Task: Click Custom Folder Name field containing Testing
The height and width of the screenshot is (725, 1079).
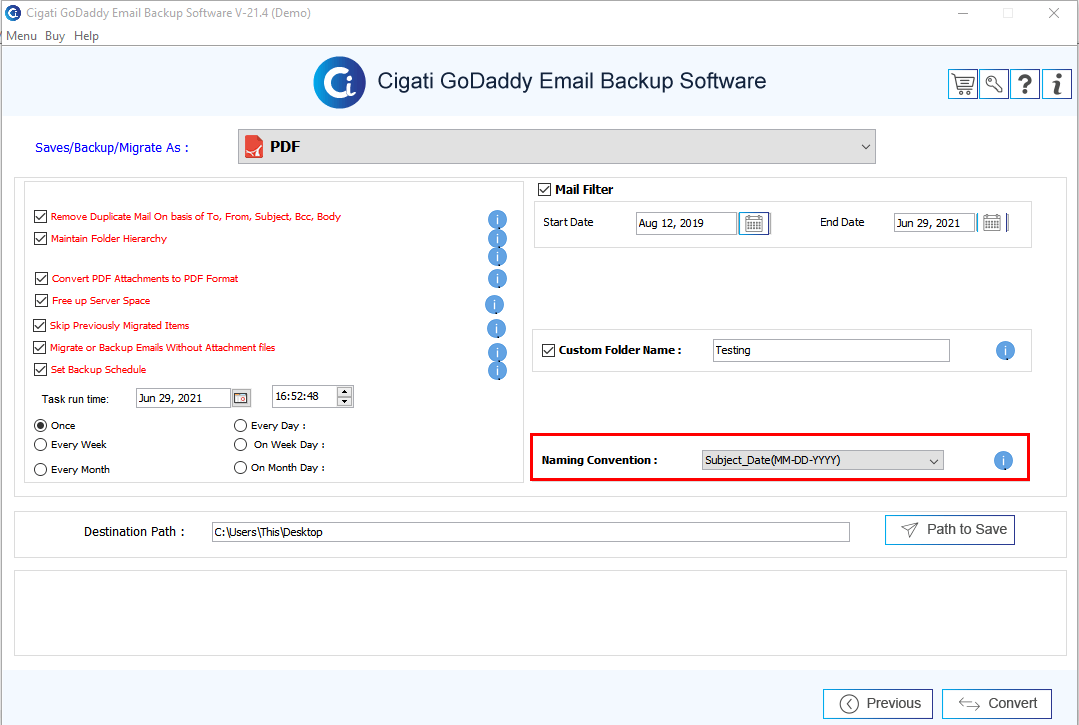Action: coord(831,350)
